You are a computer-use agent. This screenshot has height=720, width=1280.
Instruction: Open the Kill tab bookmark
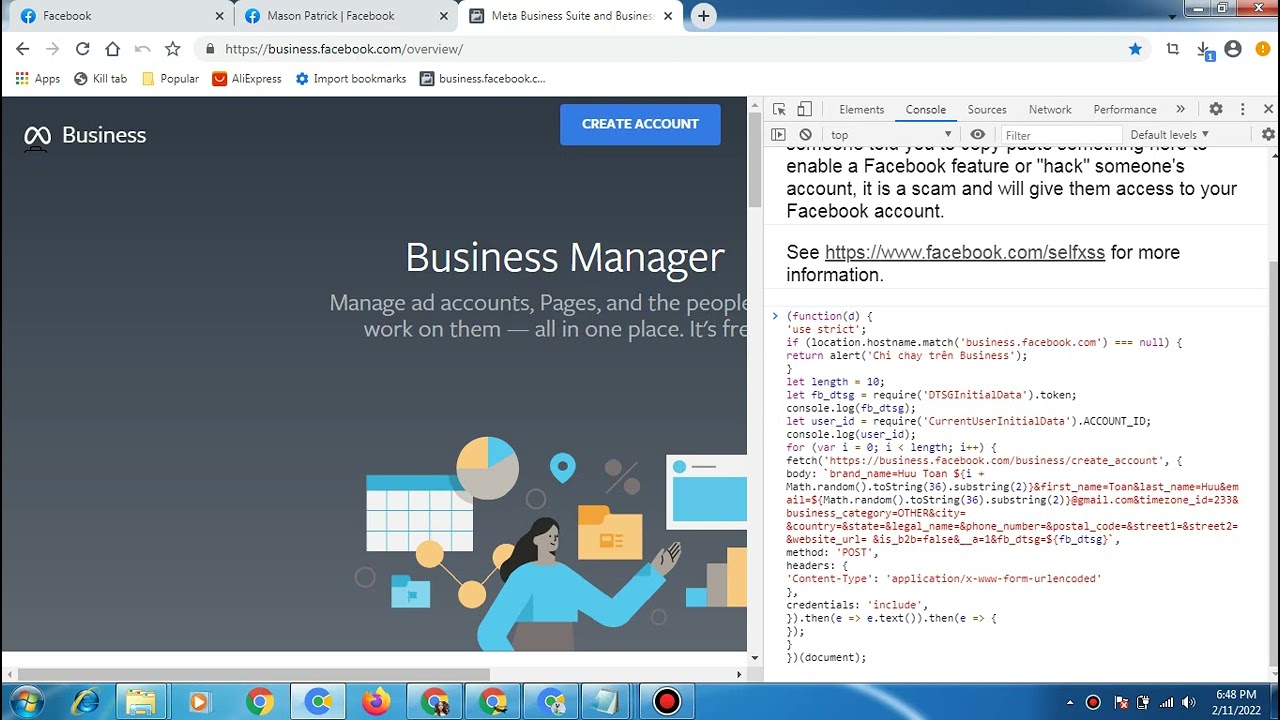click(101, 78)
